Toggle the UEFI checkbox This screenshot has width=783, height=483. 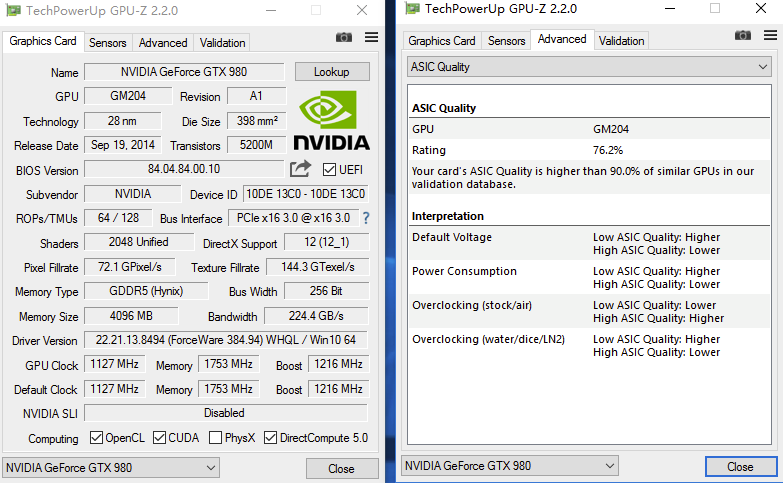click(x=329, y=170)
